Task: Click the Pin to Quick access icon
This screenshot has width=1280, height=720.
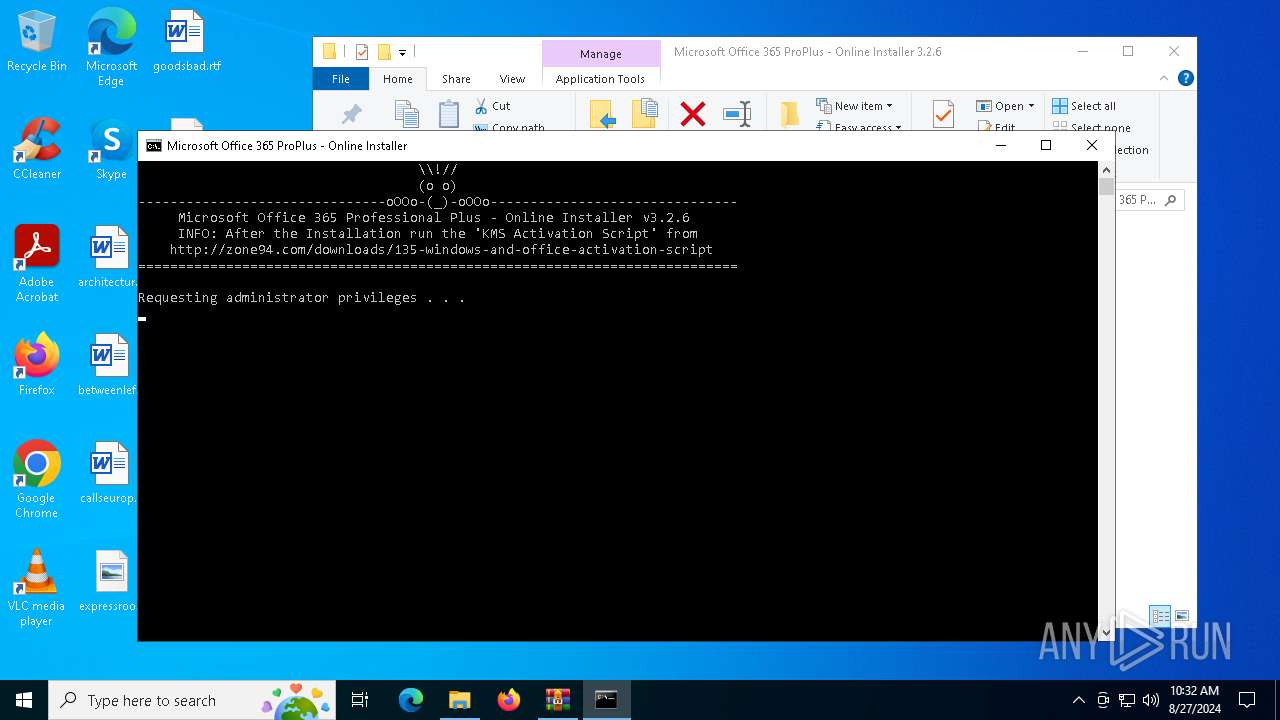Action: (351, 115)
